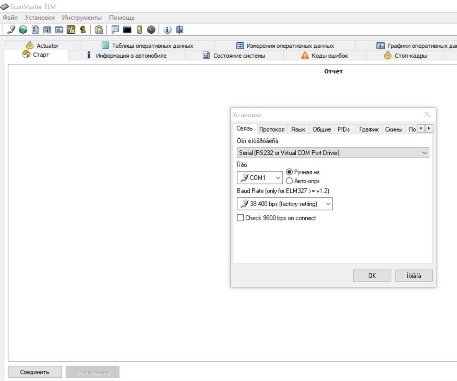Click the speech bubble toolbar icon
Viewport: 457px width, 381px height.
[x=115, y=30]
